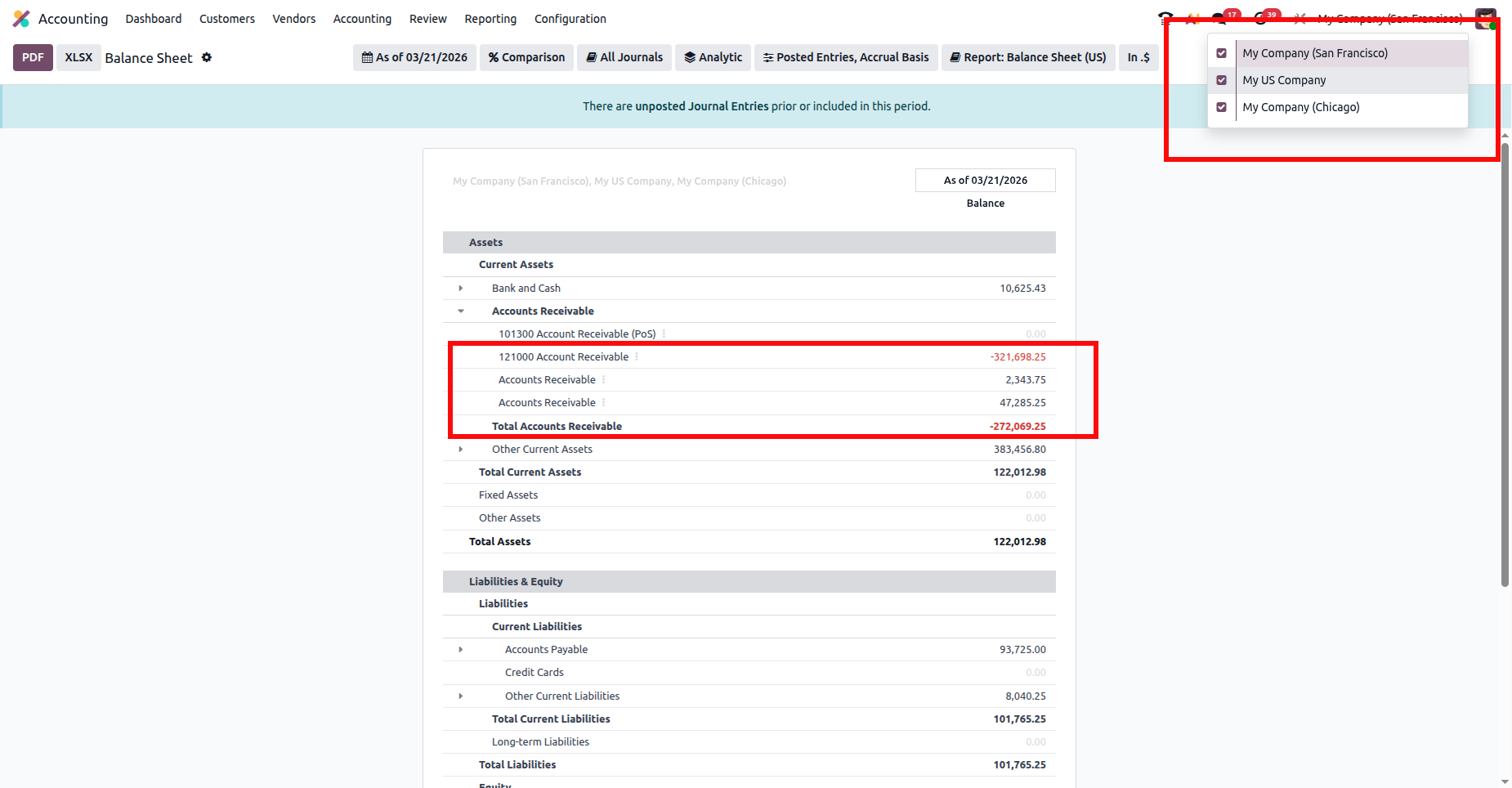
Task: Uncheck My US Company checkbox
Action: [1222, 80]
